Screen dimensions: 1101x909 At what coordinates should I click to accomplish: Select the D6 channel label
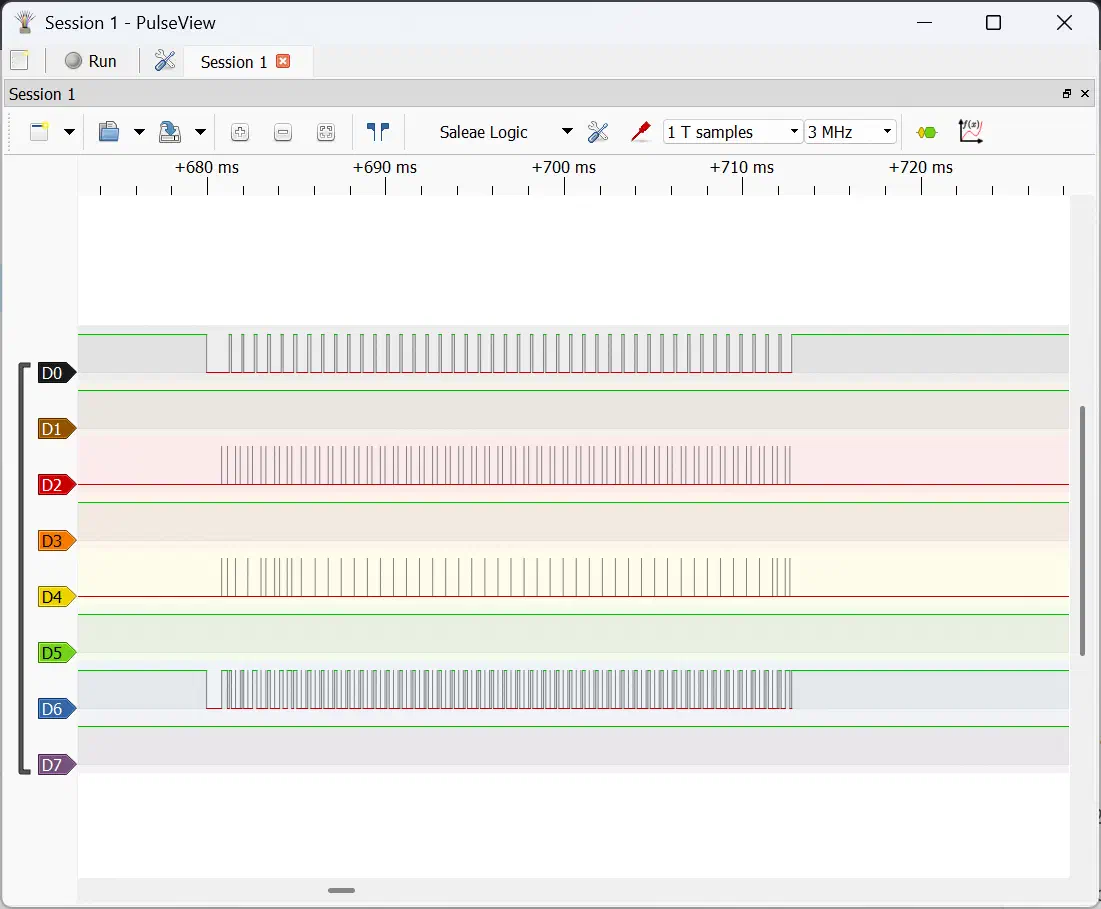[x=56, y=709]
